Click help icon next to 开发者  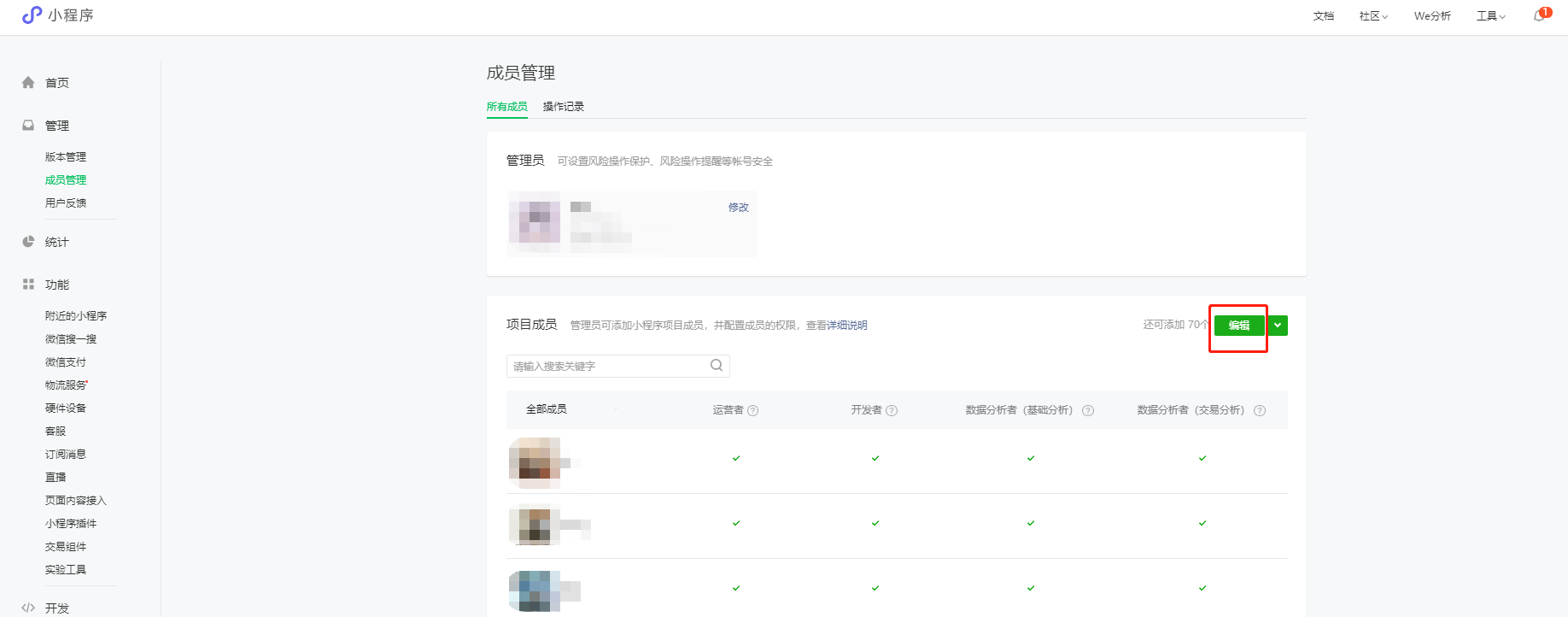click(x=892, y=411)
